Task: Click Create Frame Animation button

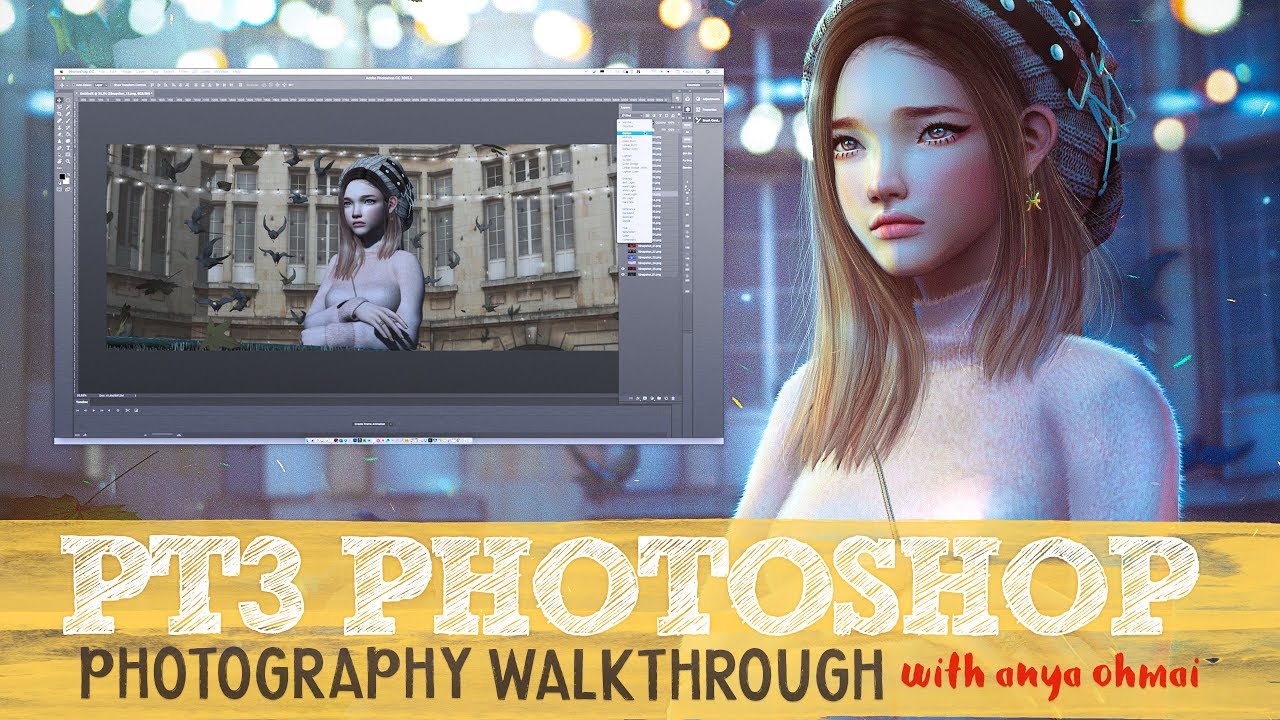Action: [x=369, y=424]
